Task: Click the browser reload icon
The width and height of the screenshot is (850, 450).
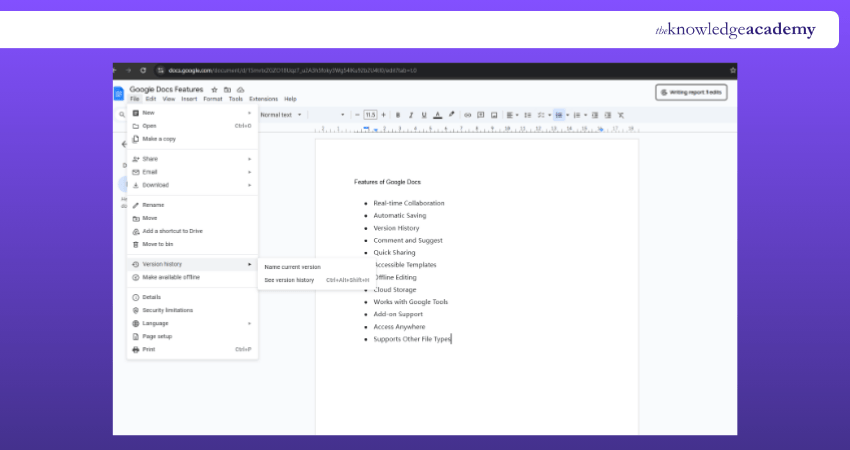Action: click(x=144, y=70)
